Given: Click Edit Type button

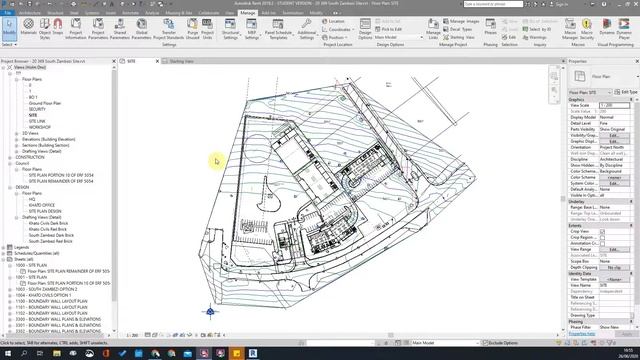Looking at the screenshot, I should (626, 92).
